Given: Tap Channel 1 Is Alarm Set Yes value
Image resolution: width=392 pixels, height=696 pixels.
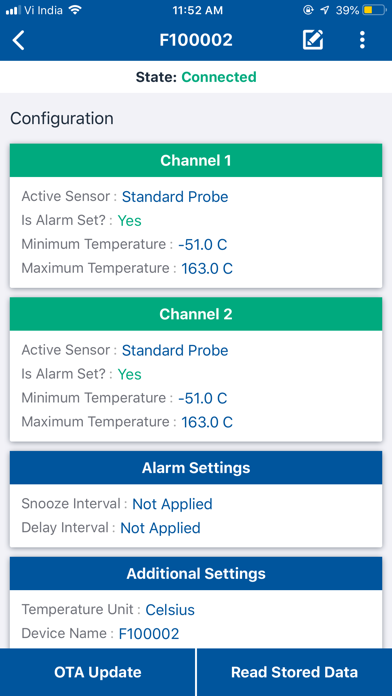Looking at the screenshot, I should [130, 221].
